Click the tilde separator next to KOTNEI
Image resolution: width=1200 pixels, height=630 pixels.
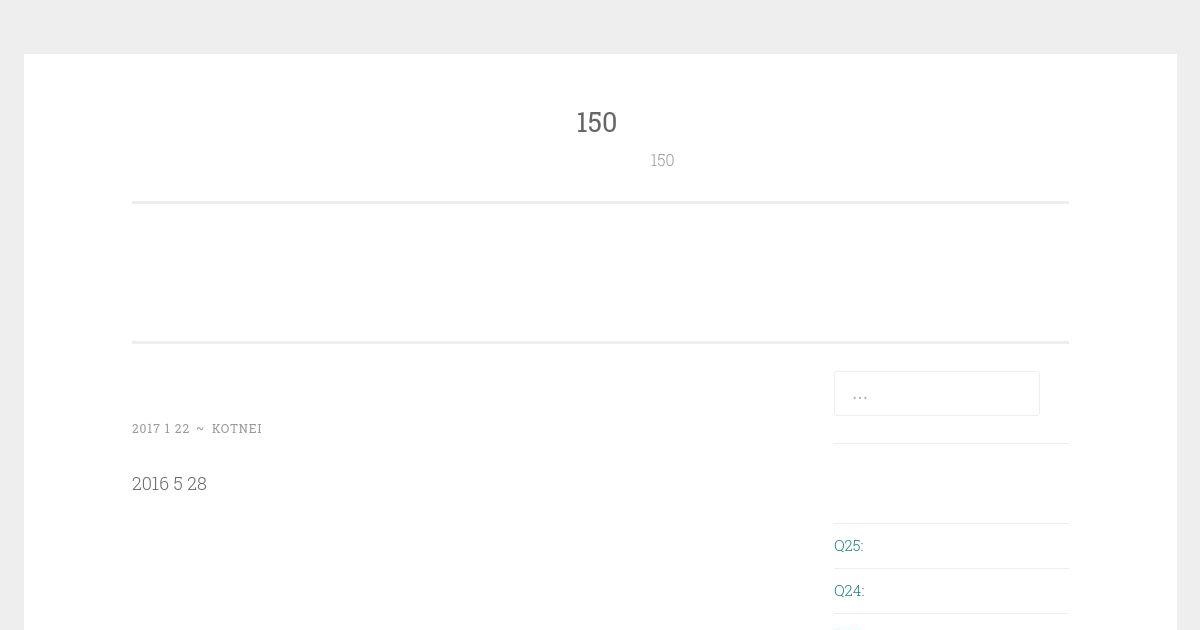pos(200,428)
